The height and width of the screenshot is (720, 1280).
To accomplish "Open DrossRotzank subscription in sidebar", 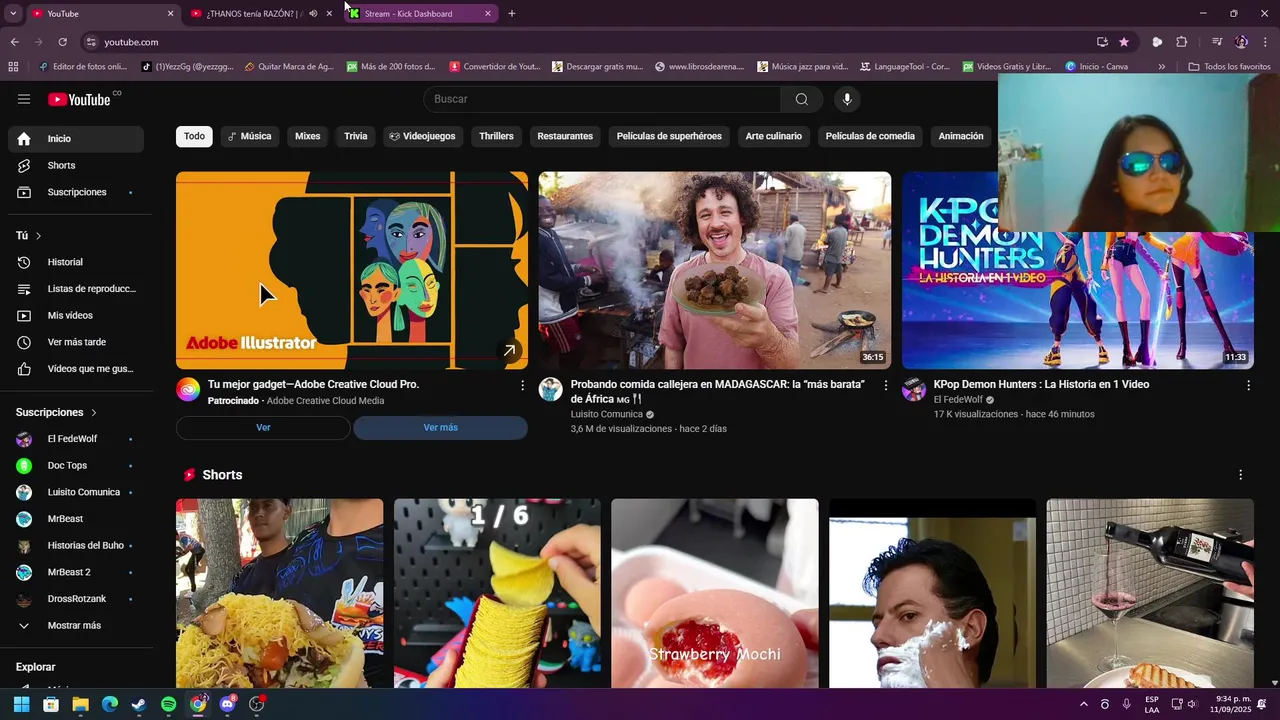I will [76, 599].
